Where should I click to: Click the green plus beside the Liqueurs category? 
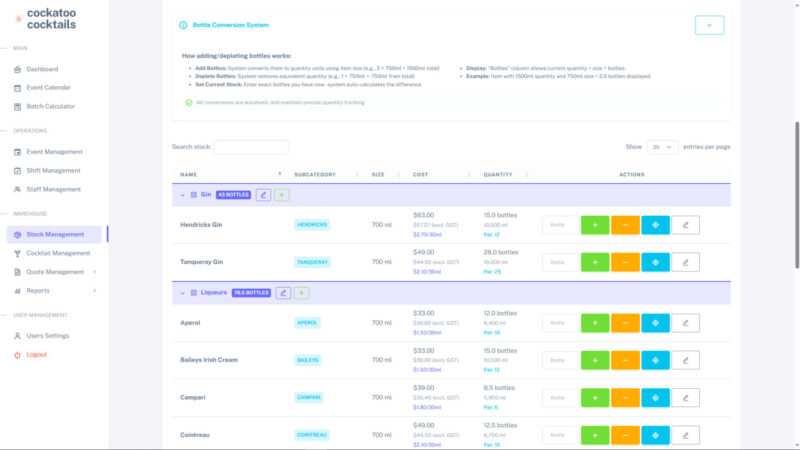click(x=302, y=293)
